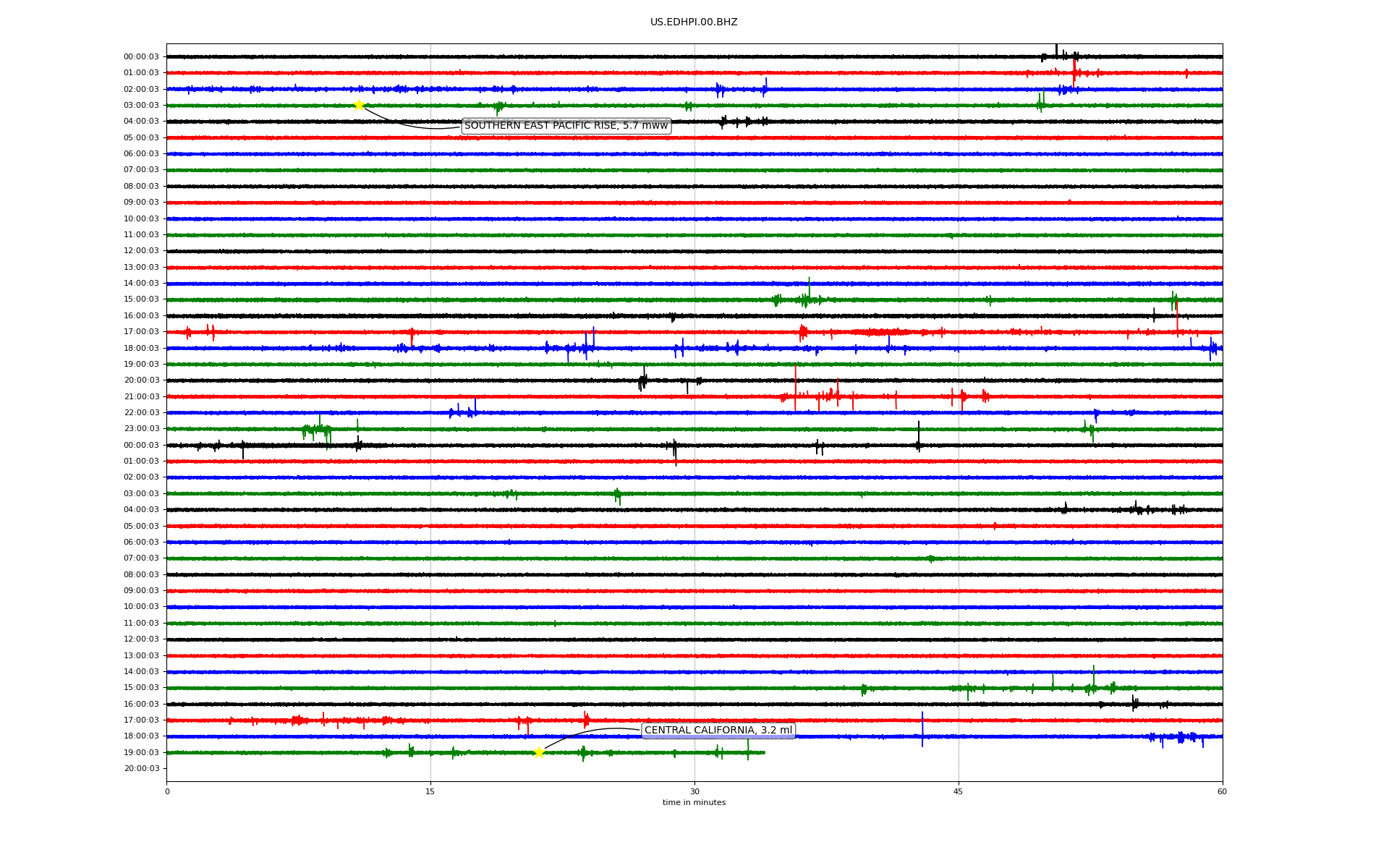Click the yellow star marking the Central California event
This screenshot has width=1389, height=868.
pyautogui.click(x=539, y=753)
